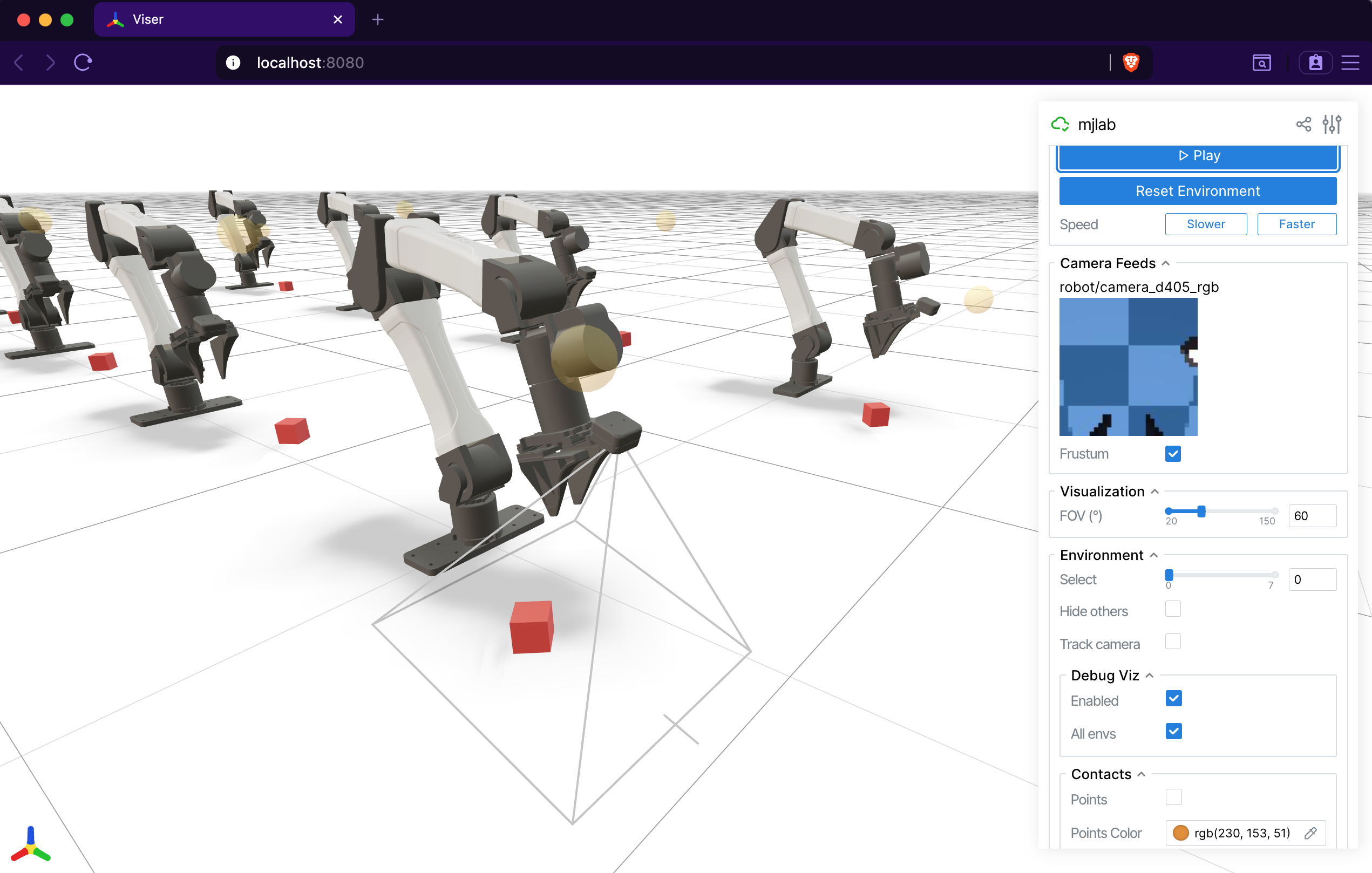Enable the Hide others checkbox
This screenshot has width=1372, height=873.
1173,609
